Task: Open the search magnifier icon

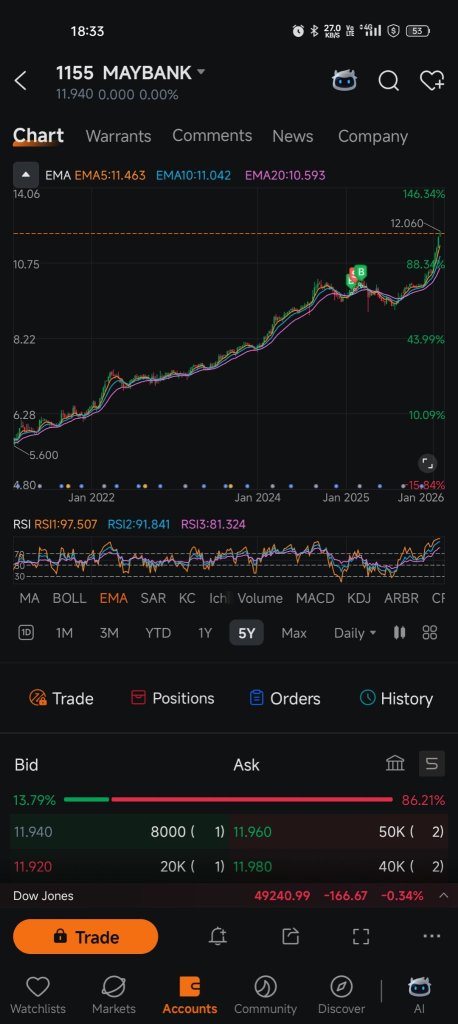Action: point(389,81)
